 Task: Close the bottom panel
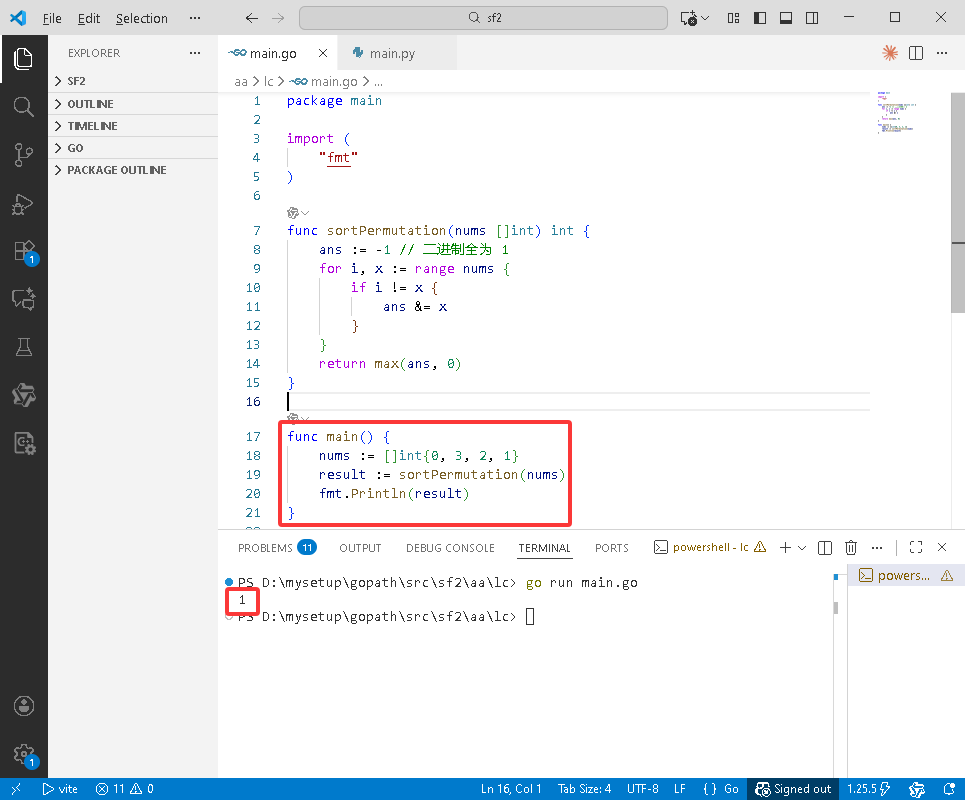tap(942, 547)
